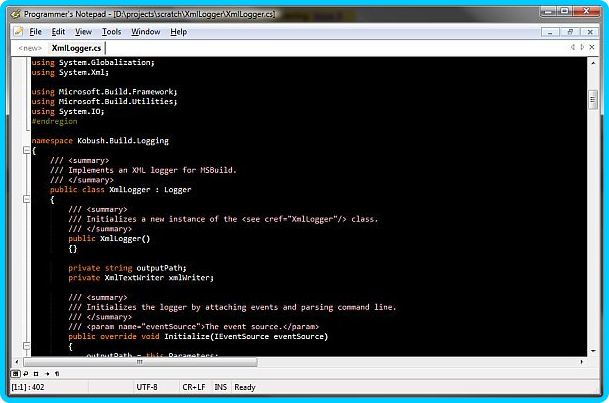Click vertical scrollbar up arrow
This screenshot has height=403, width=609.
(593, 63)
